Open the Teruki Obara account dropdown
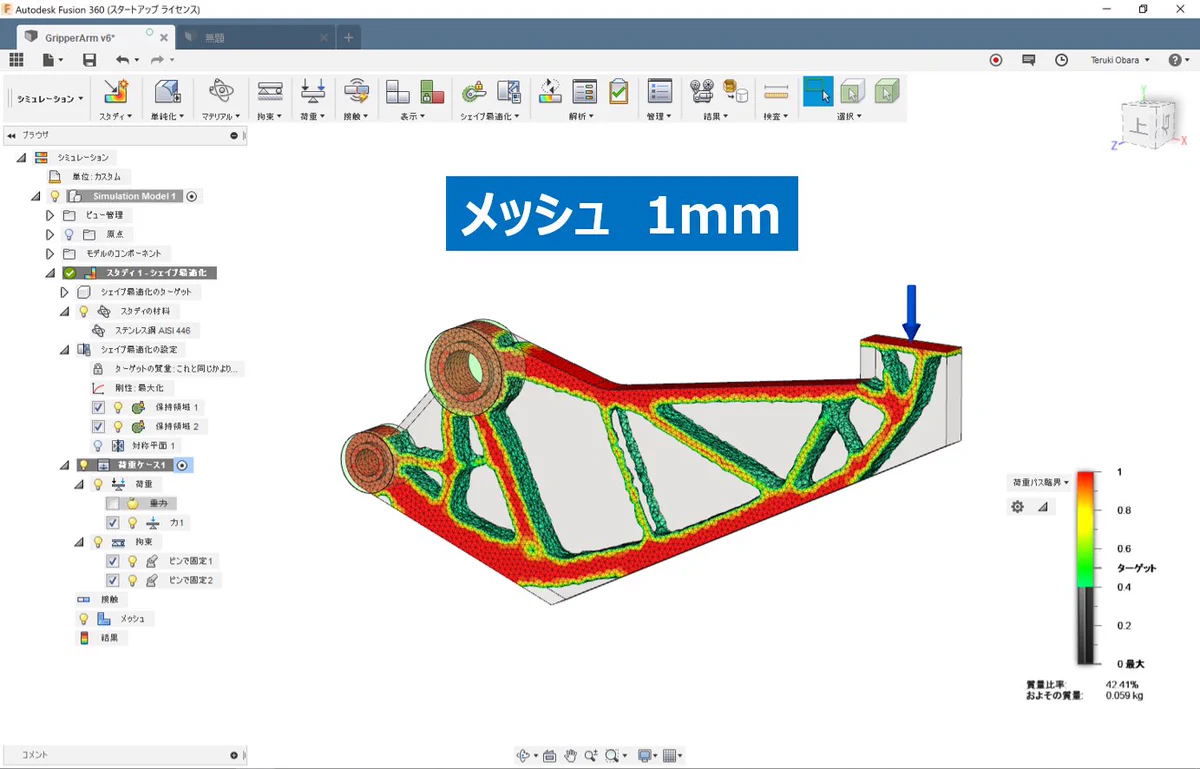Viewport: 1200px width, 769px height. tap(1120, 60)
